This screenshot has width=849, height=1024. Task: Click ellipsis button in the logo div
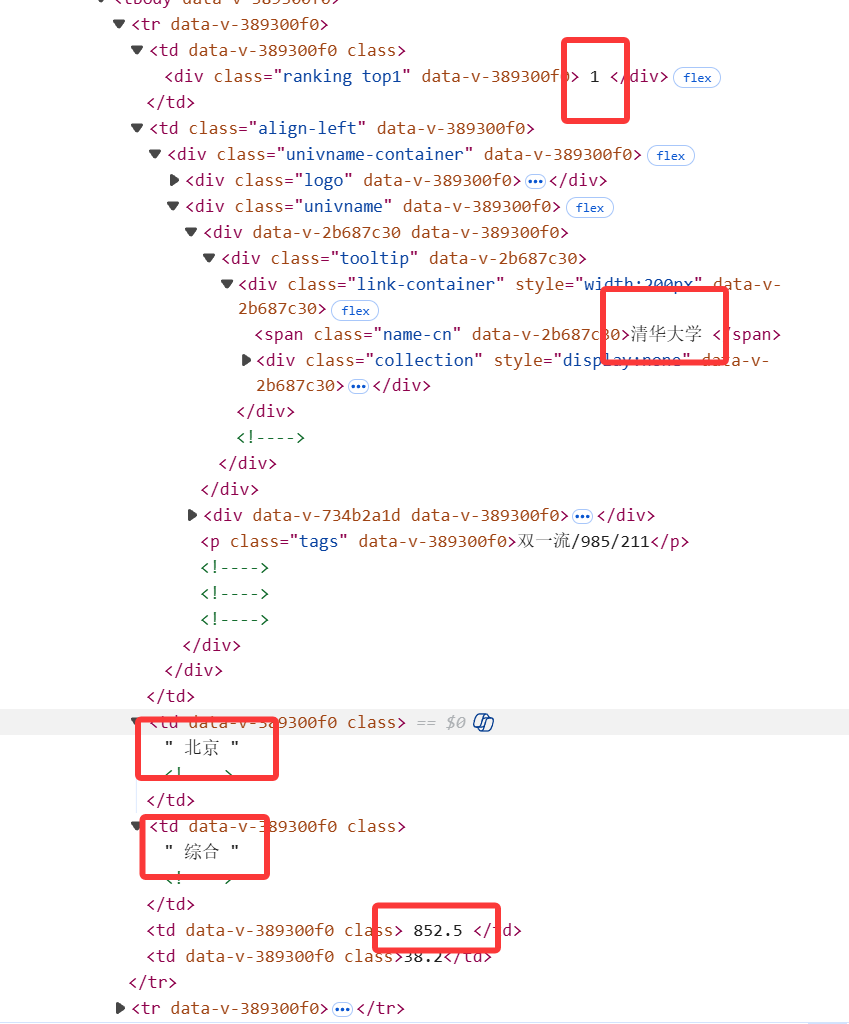click(535, 181)
